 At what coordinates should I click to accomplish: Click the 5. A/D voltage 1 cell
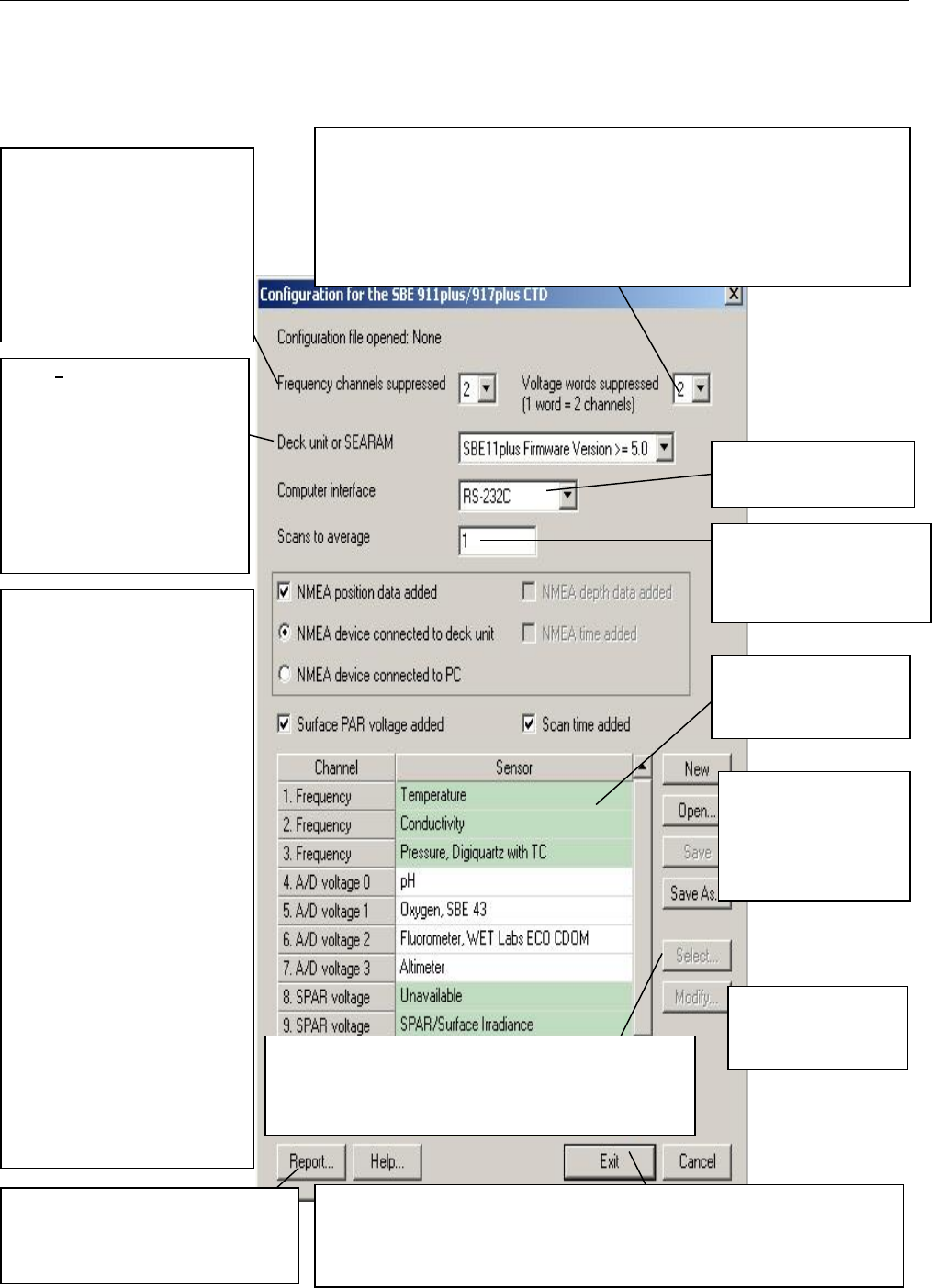point(336,911)
